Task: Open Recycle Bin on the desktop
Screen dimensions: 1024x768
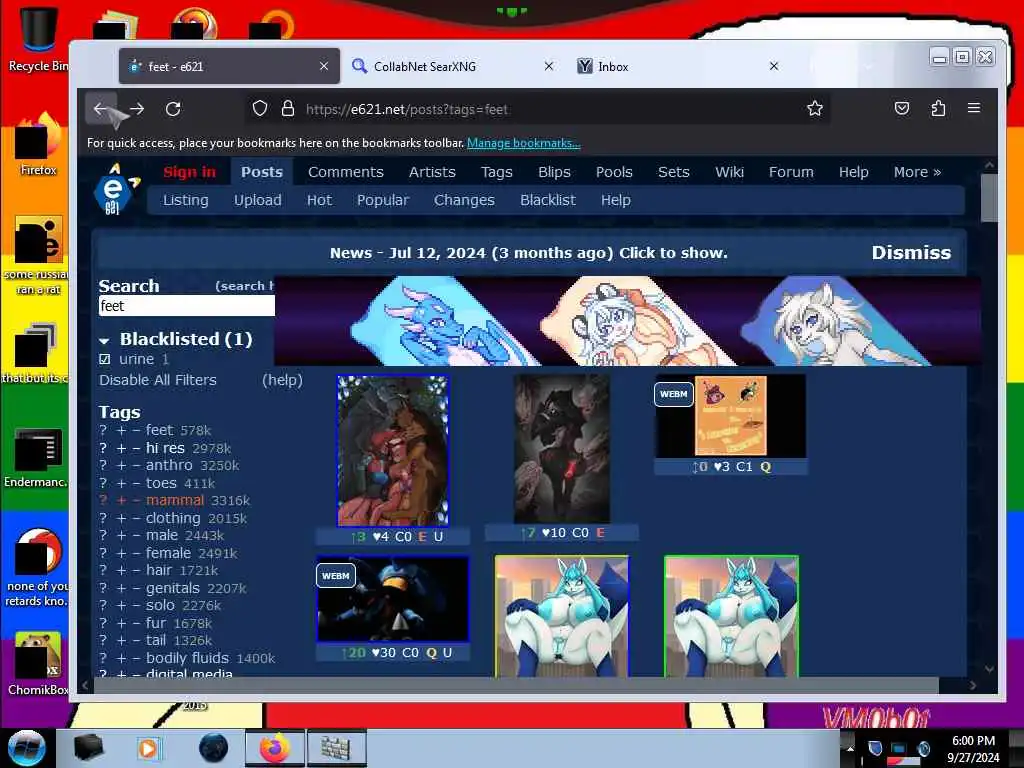Action: 37,37
